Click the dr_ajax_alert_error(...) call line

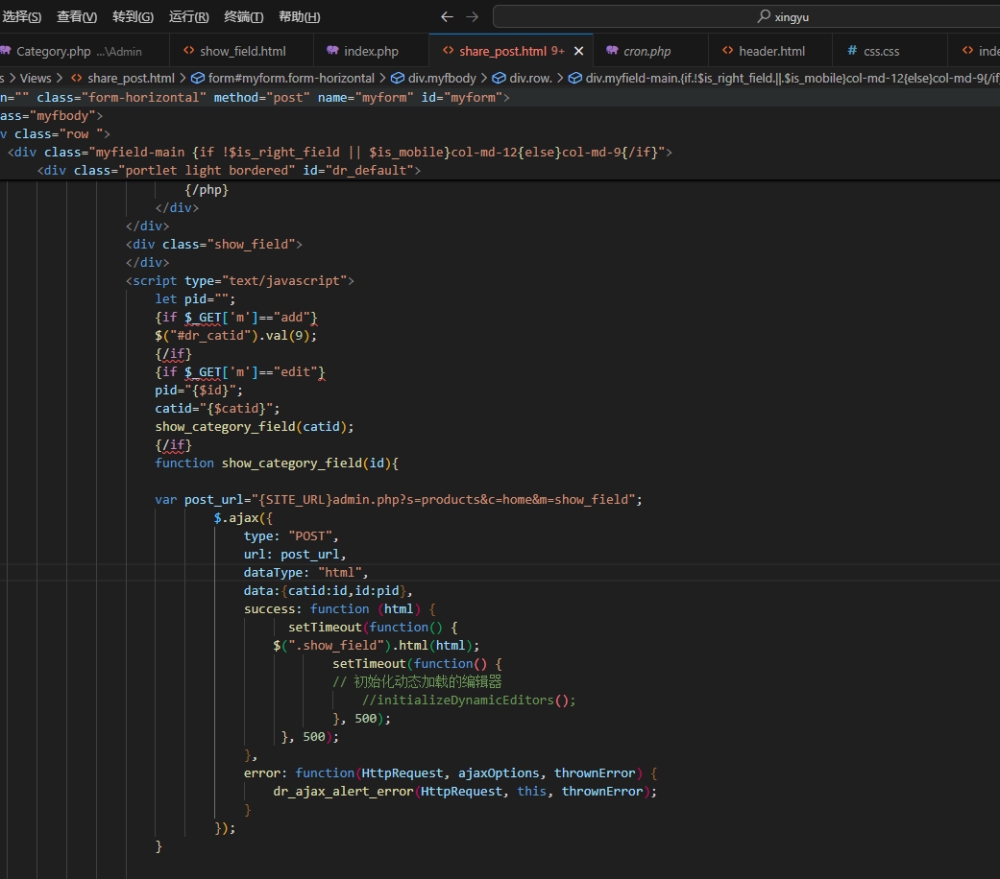point(465,792)
